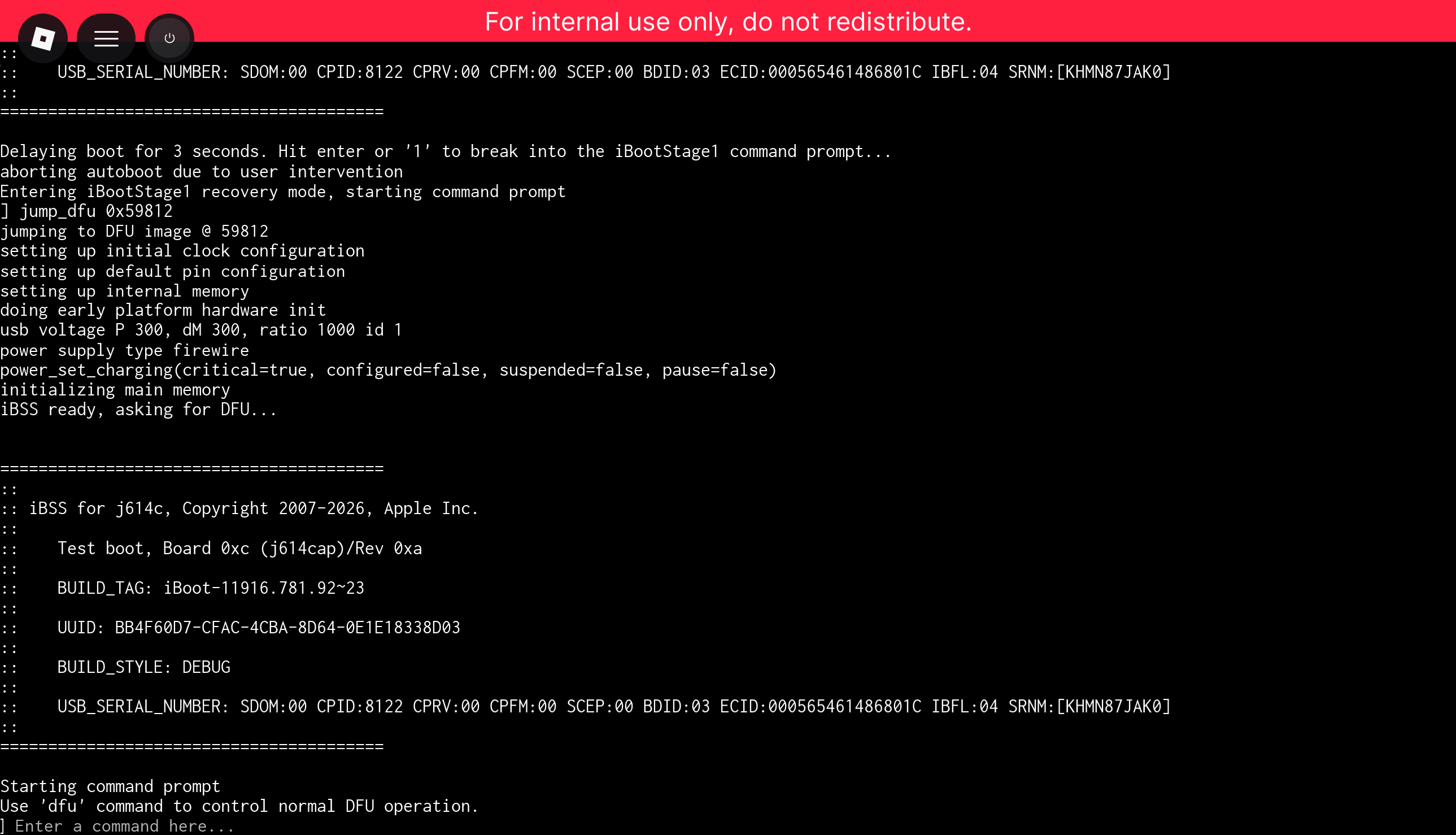Click the power_set_charging log line
1456x835 pixels.
coord(388,370)
